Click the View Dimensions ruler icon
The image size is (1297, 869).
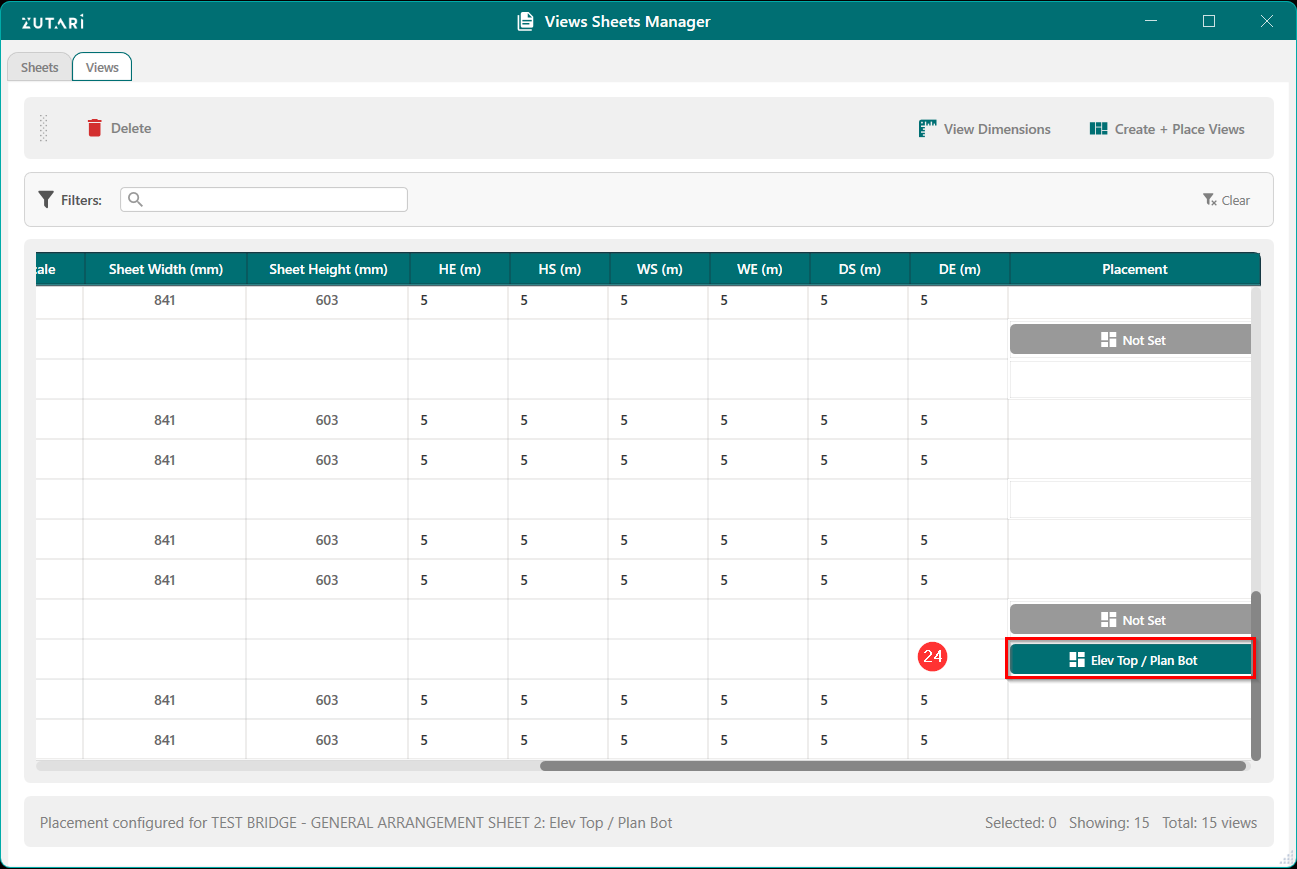pyautogui.click(x=928, y=129)
